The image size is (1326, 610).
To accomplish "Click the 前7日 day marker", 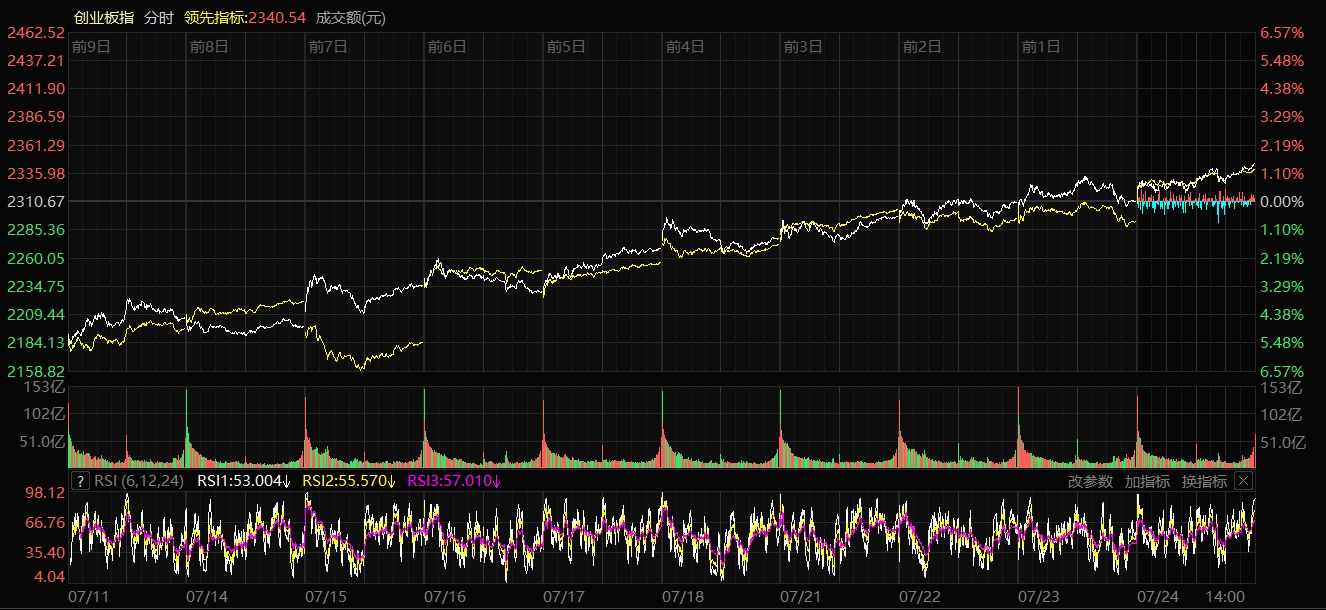I will 328,46.
